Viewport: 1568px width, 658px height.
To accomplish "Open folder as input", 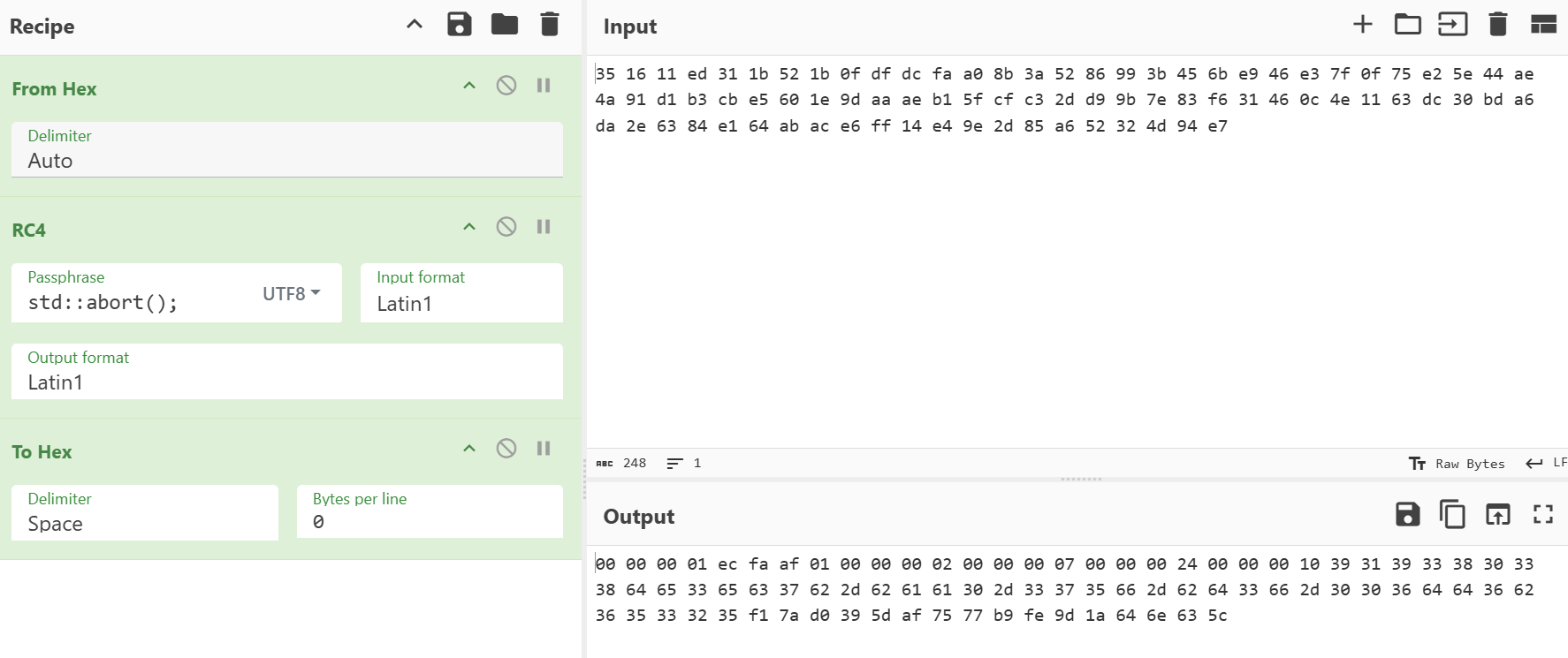I will (x=1407, y=25).
